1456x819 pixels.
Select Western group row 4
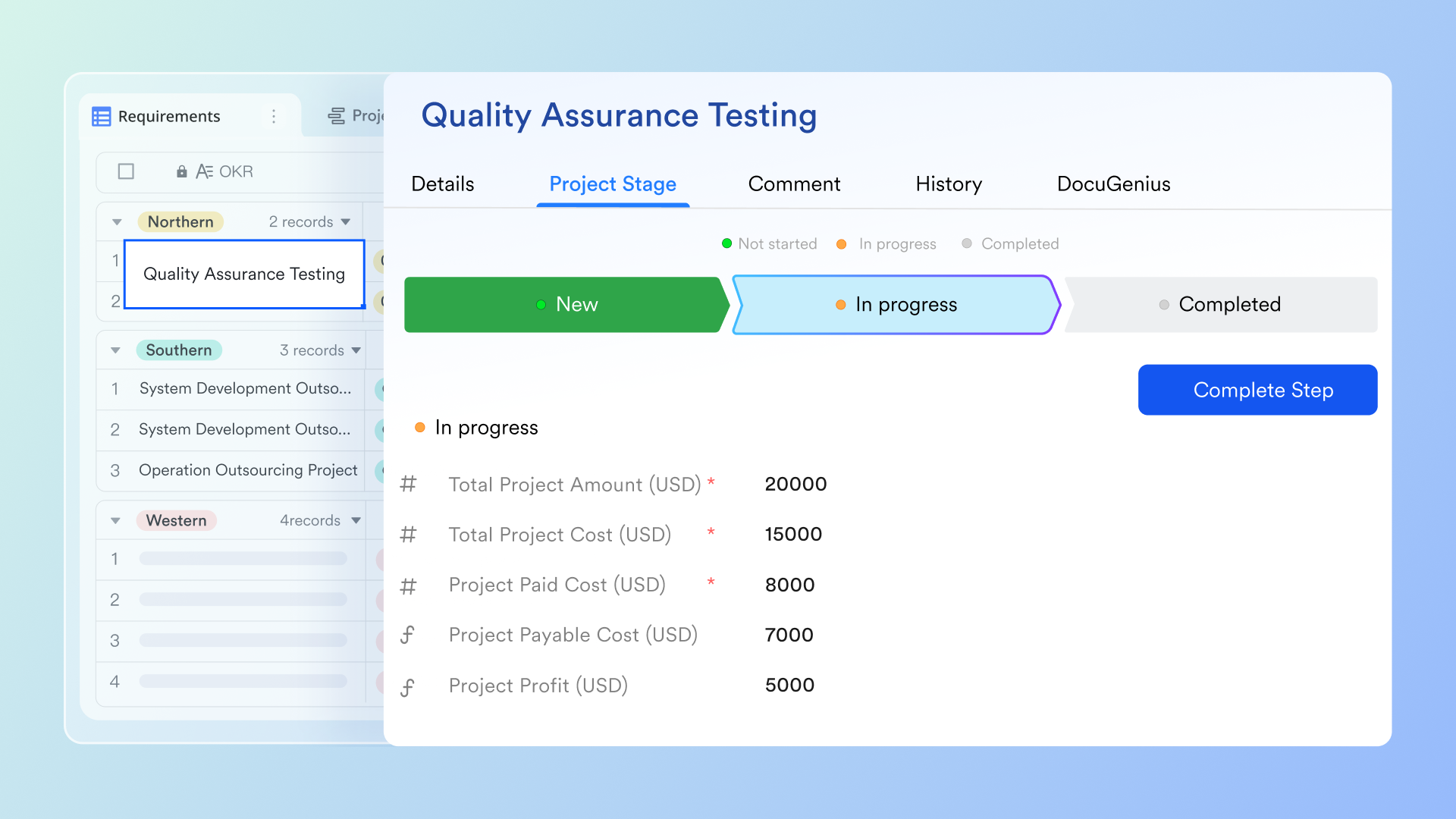(x=231, y=682)
